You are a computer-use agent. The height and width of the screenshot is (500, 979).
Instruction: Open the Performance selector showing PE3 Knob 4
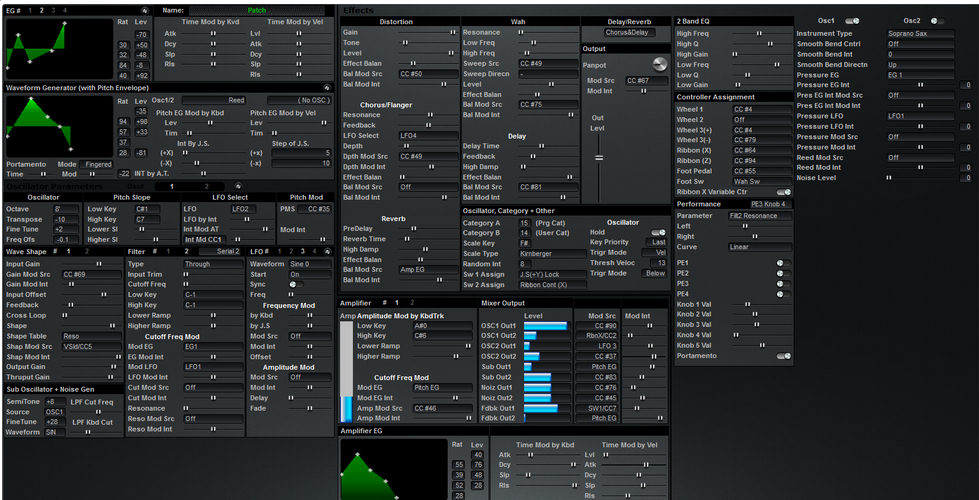tap(771, 204)
